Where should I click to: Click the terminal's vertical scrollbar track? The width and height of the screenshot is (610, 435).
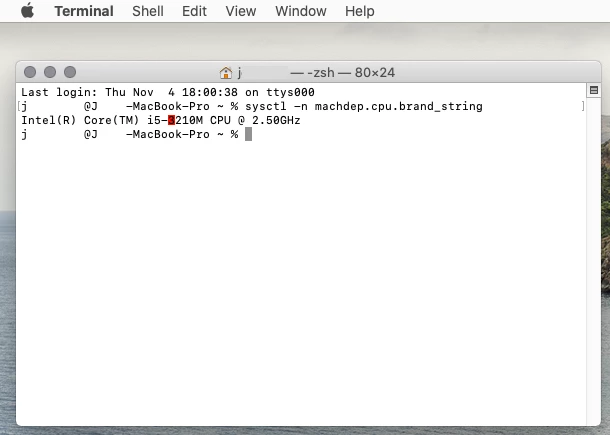point(594,261)
